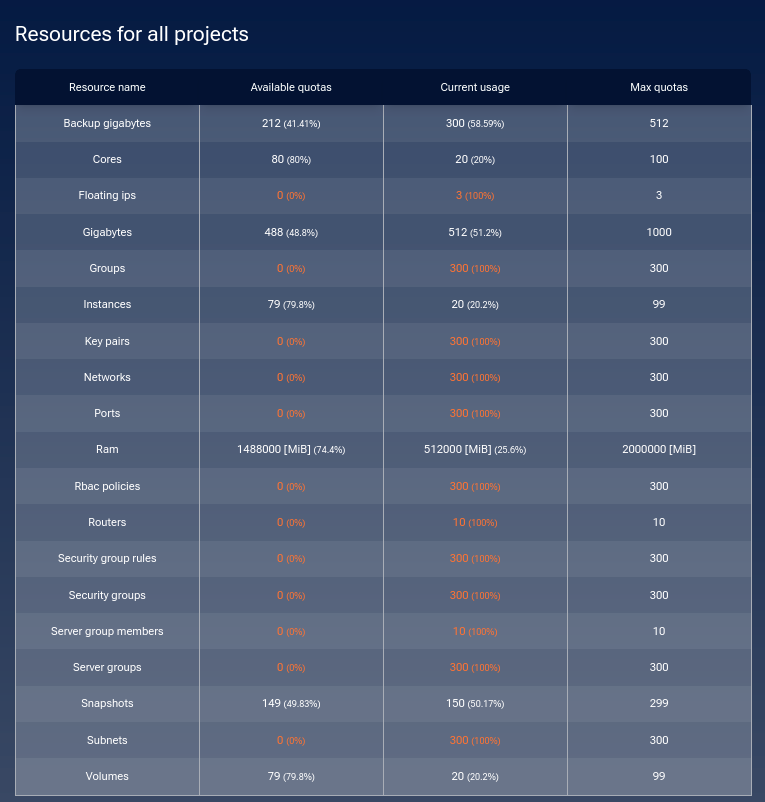Click the Available quotas column header
765x802 pixels.
pos(291,87)
